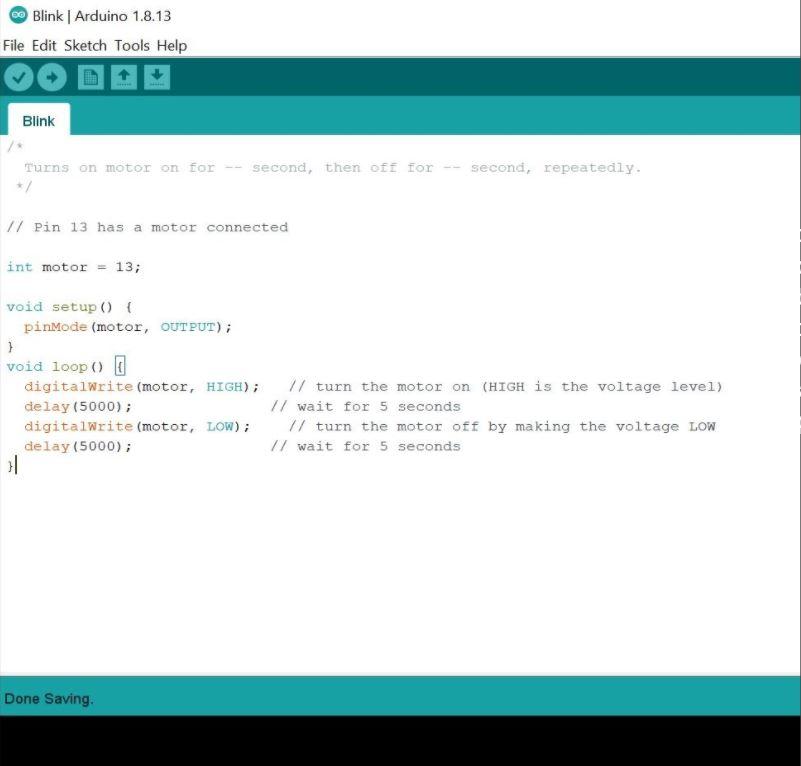Open the Tools menu
This screenshot has width=801, height=766.
tap(131, 45)
